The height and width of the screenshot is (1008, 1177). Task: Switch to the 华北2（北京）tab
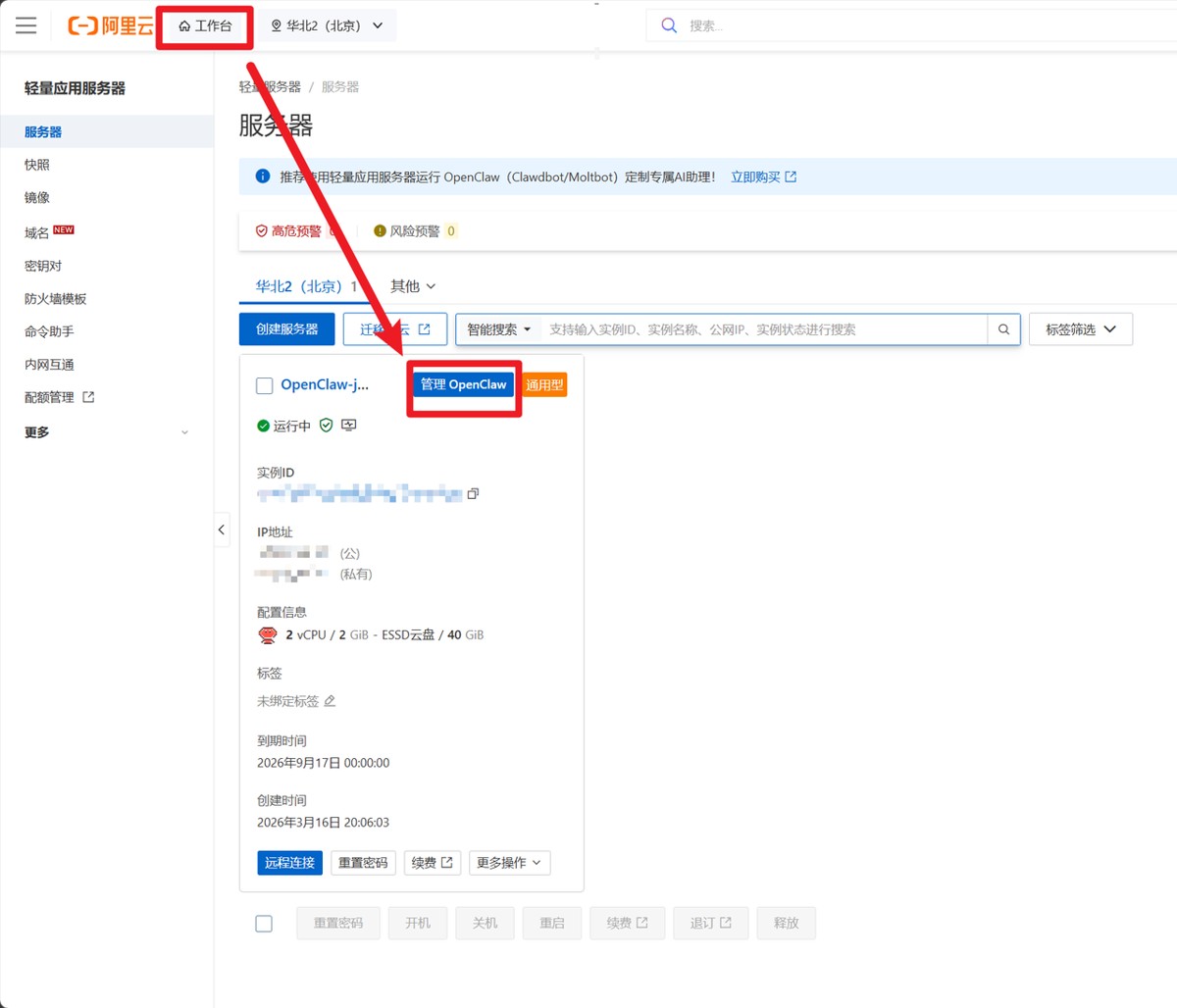pos(306,286)
